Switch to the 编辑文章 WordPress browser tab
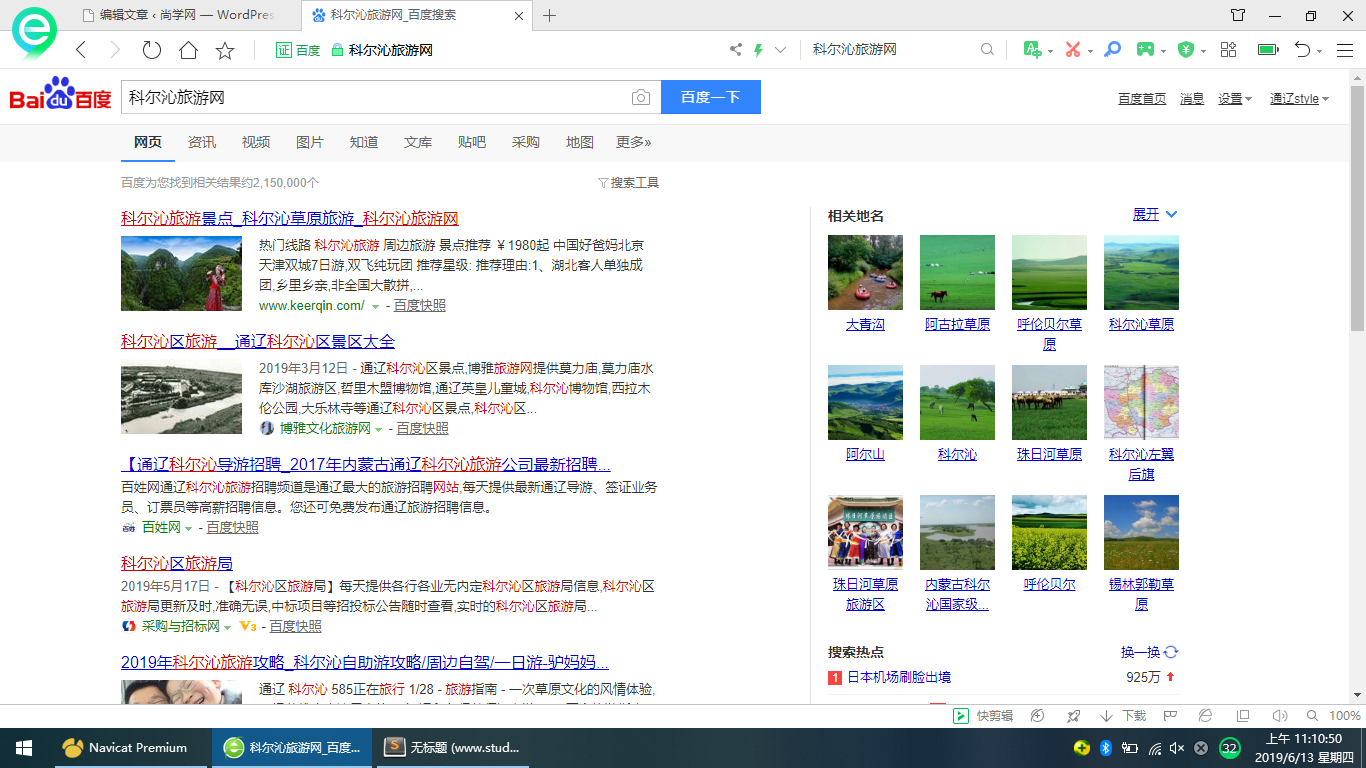This screenshot has width=1366, height=768. pos(187,15)
